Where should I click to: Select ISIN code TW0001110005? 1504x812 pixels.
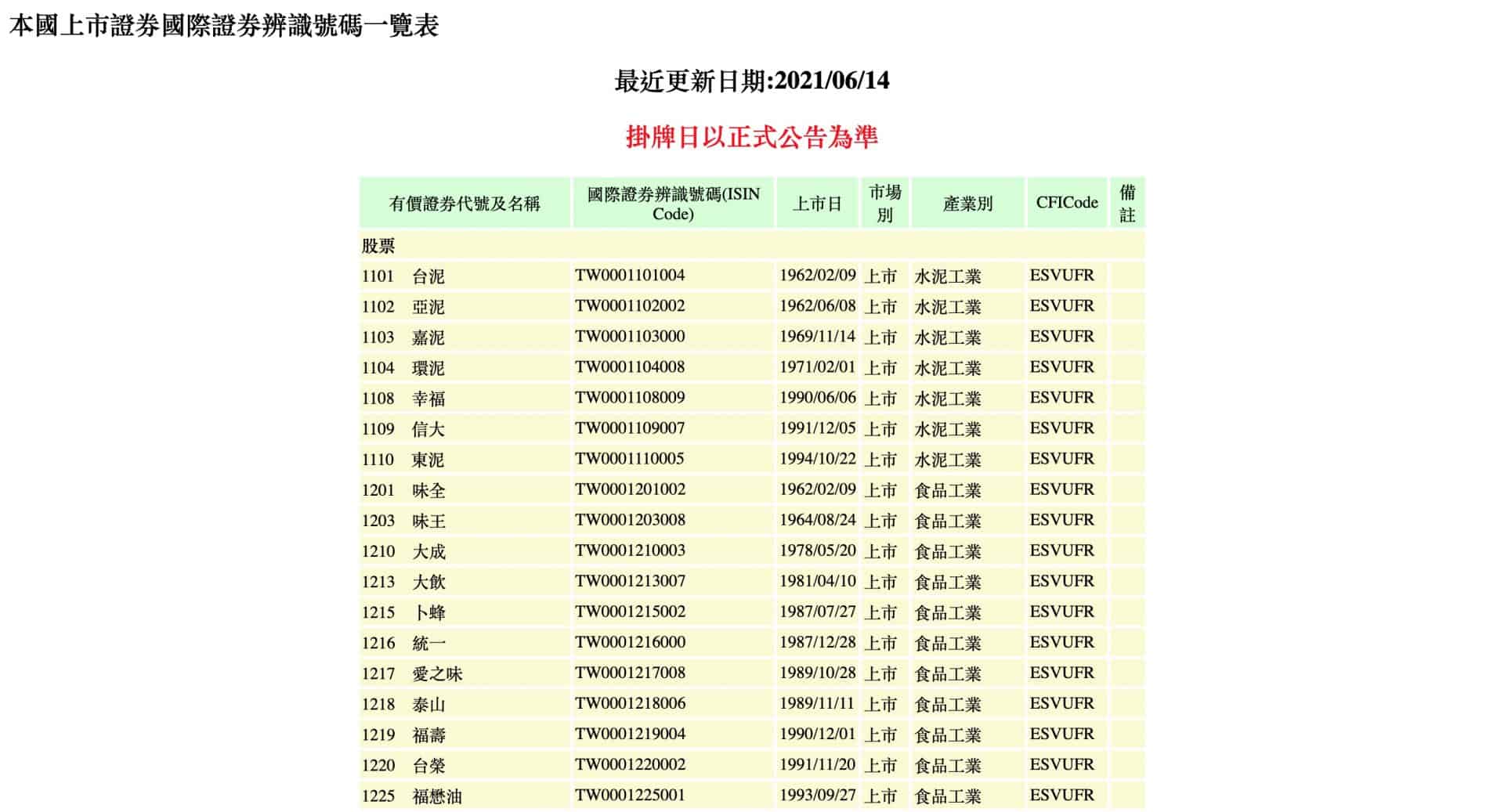pyautogui.click(x=674, y=460)
